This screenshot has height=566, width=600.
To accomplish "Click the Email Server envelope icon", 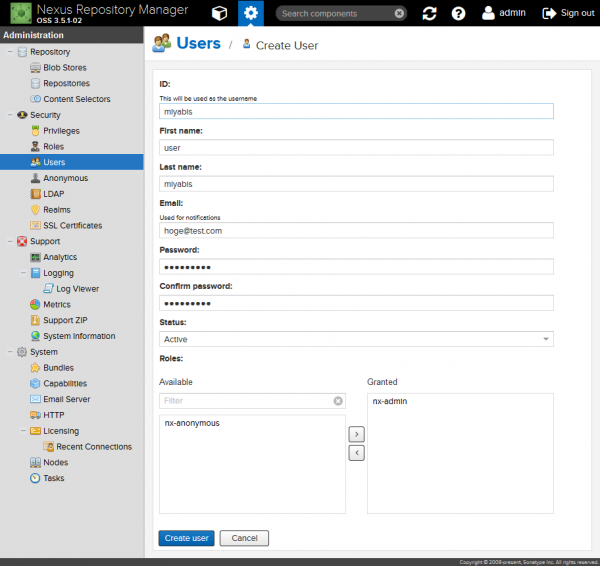I will [x=35, y=399].
